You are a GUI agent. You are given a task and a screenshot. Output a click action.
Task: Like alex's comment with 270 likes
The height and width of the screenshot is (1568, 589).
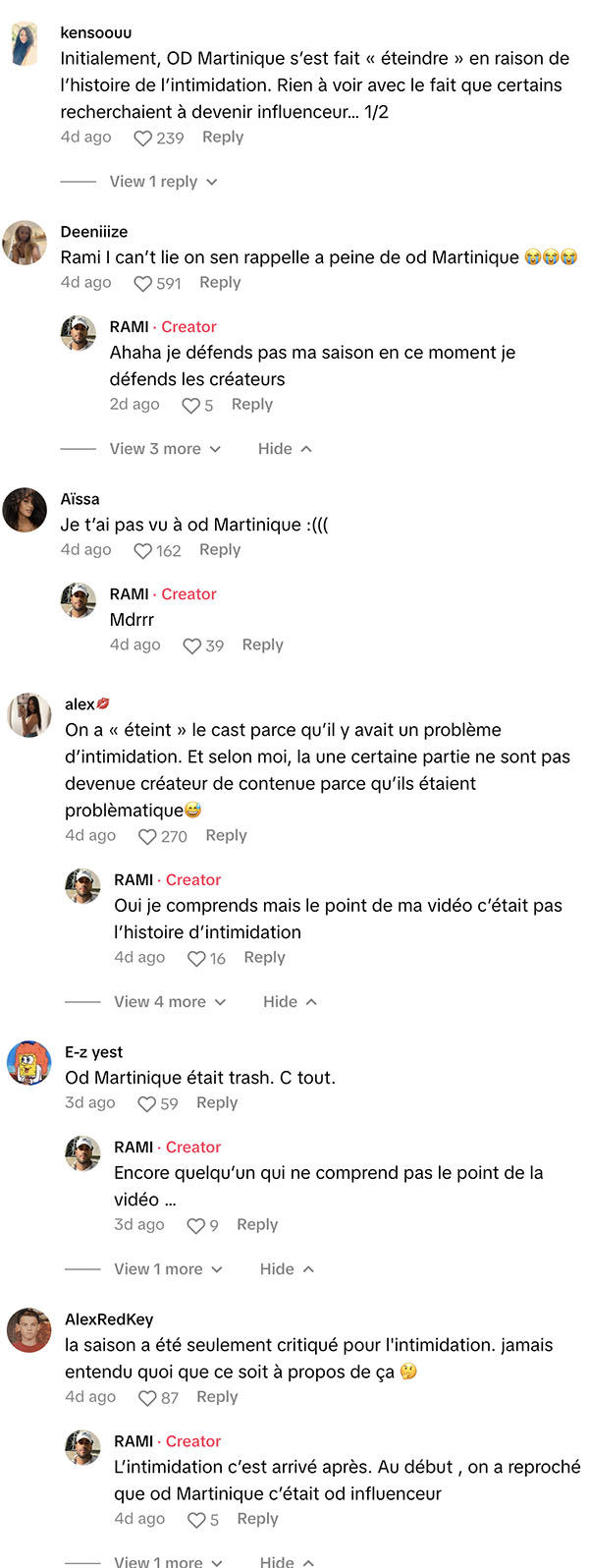coord(147,837)
